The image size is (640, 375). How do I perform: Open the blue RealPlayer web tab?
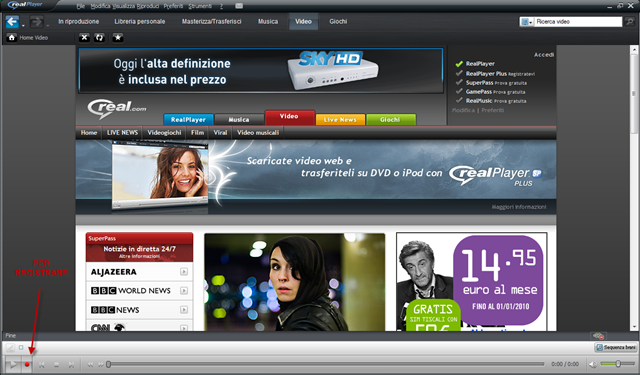click(x=188, y=120)
